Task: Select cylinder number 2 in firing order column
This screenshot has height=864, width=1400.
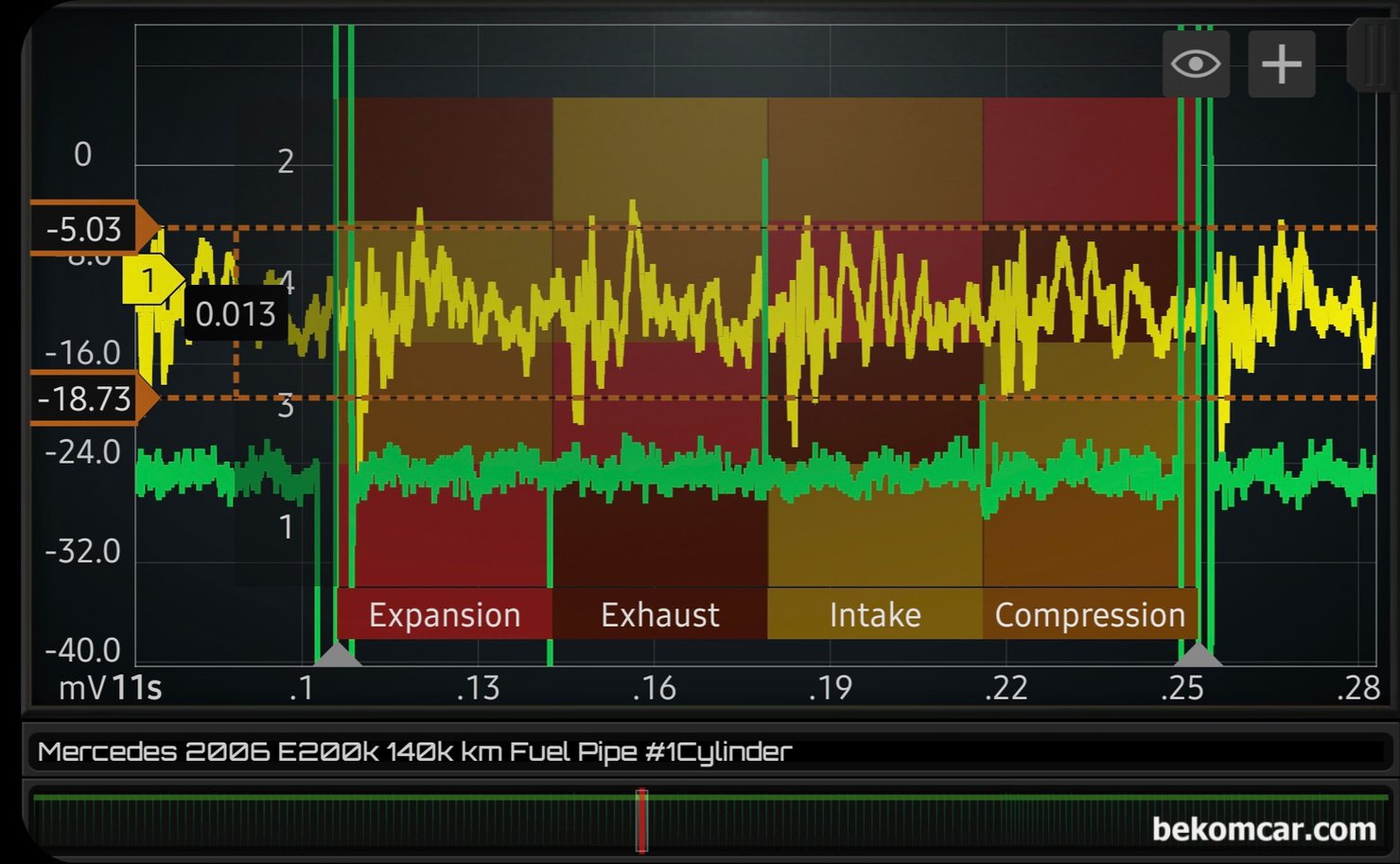Action: pos(286,162)
